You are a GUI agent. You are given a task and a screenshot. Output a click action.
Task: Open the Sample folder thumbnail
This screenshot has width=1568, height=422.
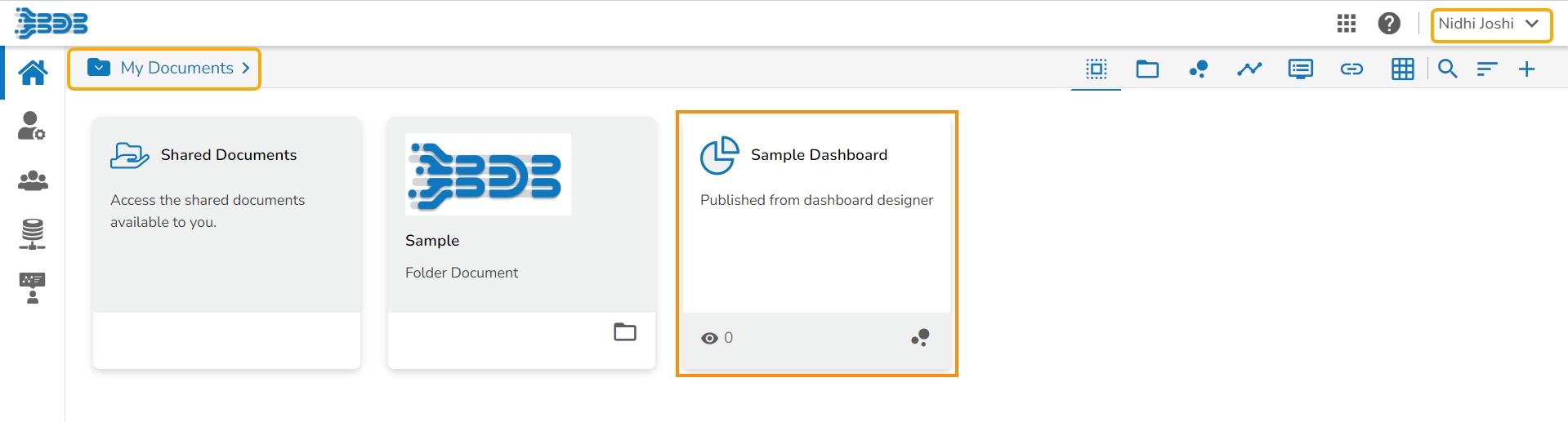[488, 175]
